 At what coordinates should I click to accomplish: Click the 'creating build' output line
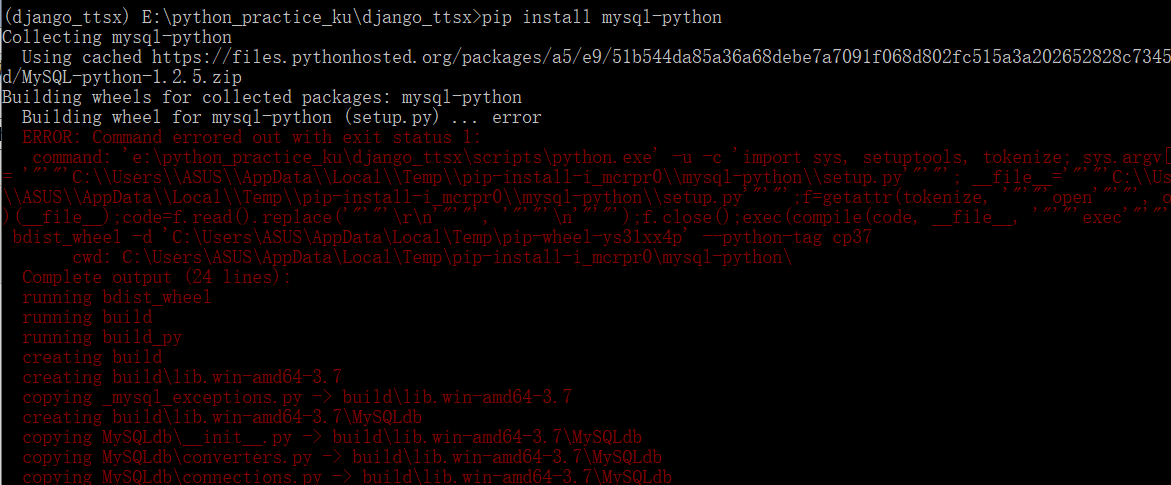93,357
